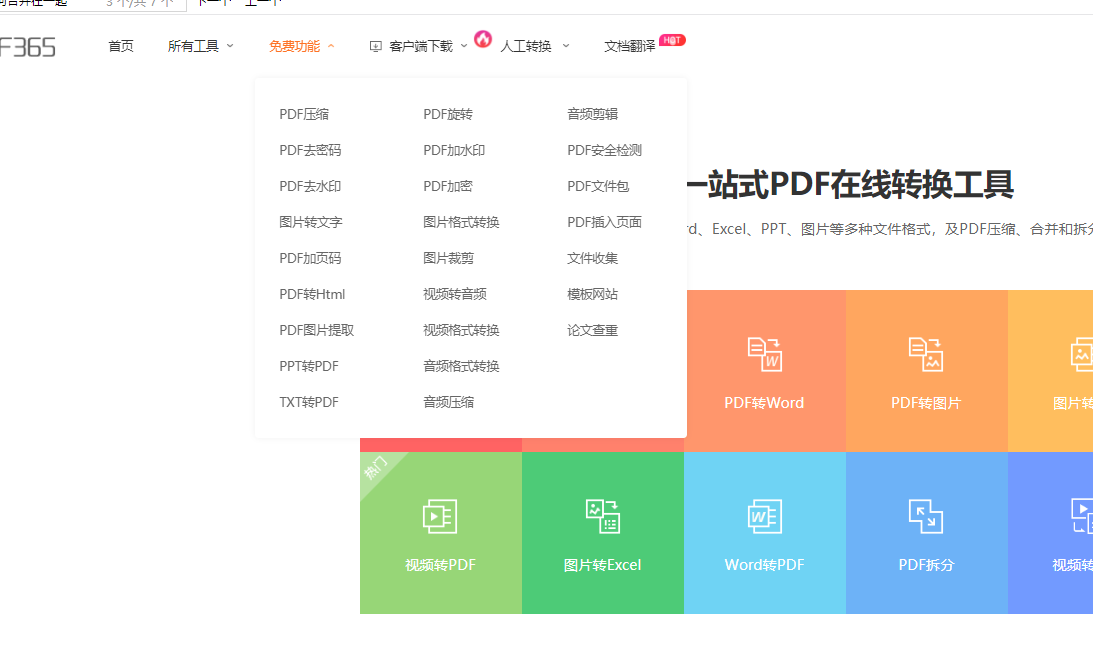Choose PDF去密码 from the dropdown
Screen dimensions: 1093x646
310,151
